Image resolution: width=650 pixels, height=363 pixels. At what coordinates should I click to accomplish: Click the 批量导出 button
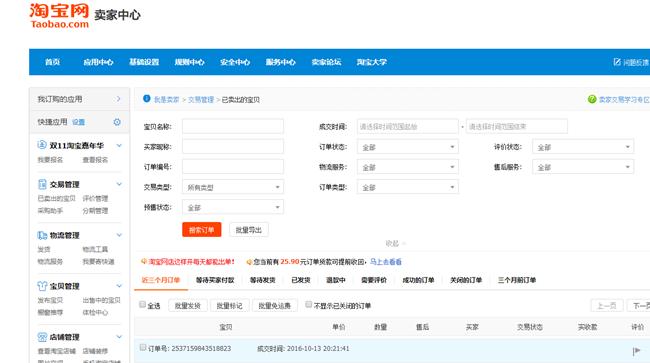249,230
